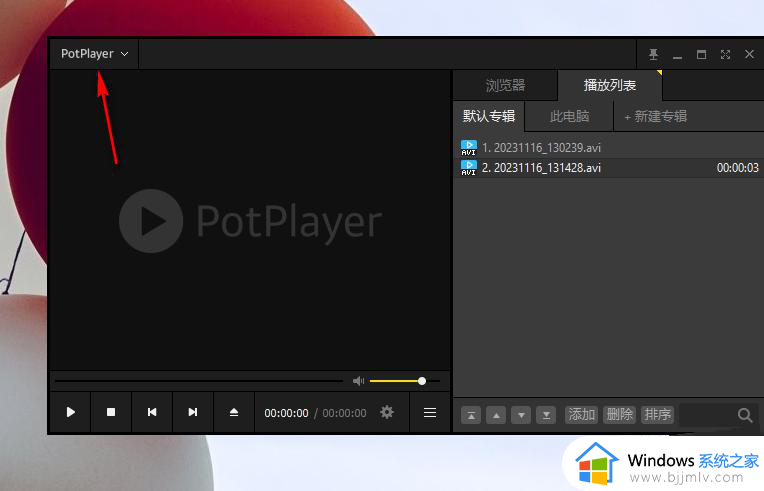
Task: Click the 排序 button
Action: 657,415
